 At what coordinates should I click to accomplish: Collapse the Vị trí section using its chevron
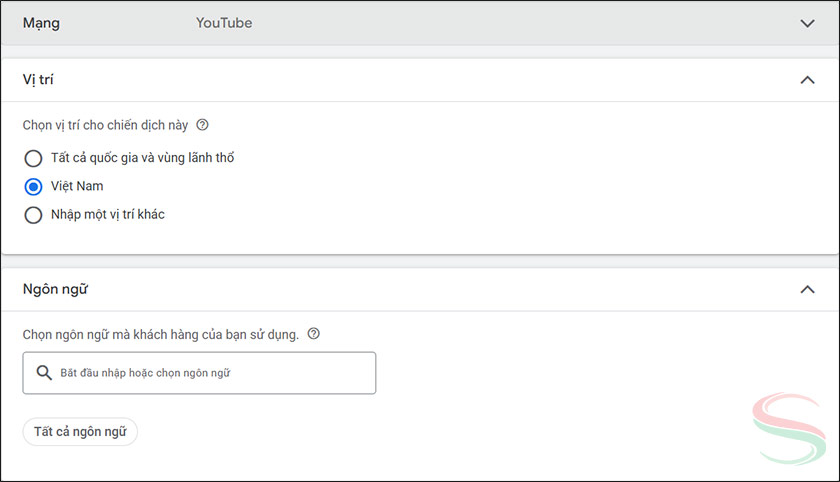tap(808, 80)
